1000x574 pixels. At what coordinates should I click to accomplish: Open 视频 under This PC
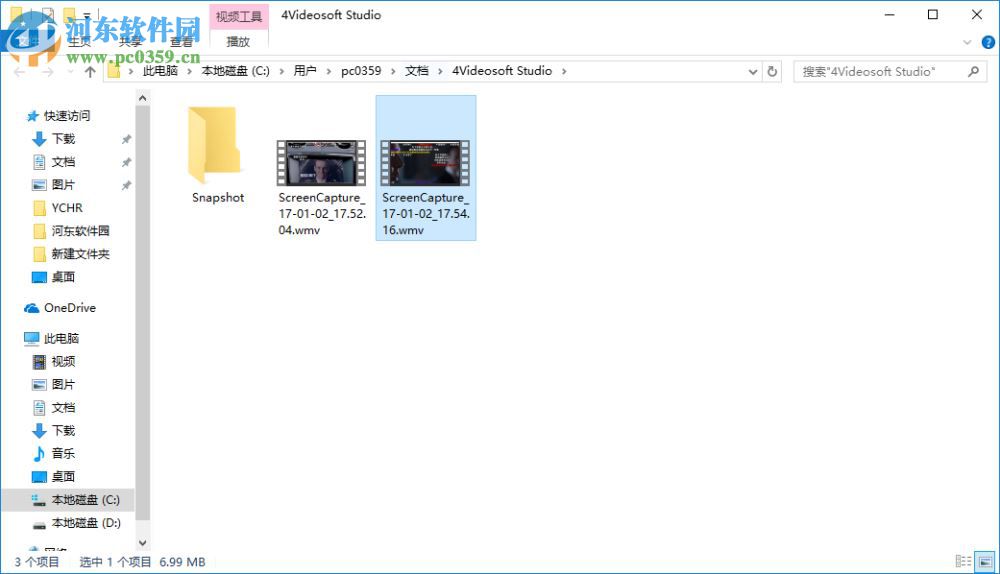(64, 362)
